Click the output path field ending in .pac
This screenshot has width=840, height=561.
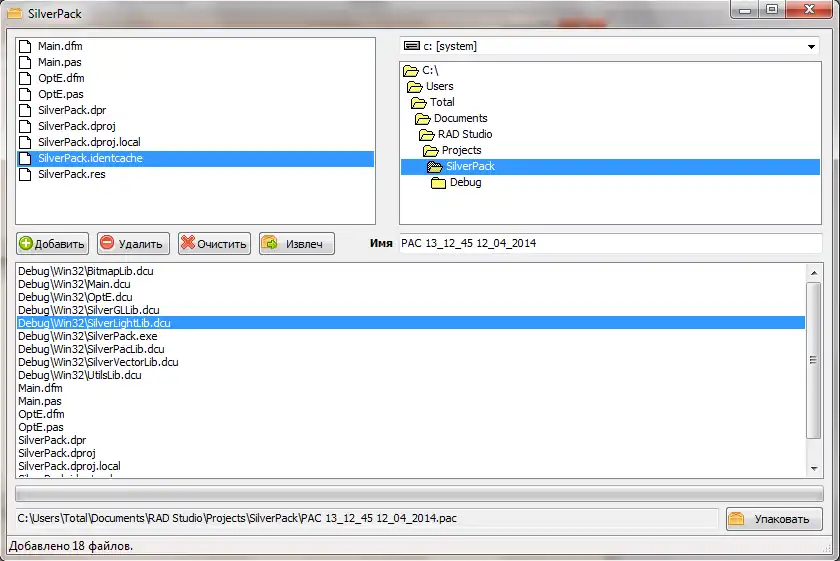[x=367, y=518]
